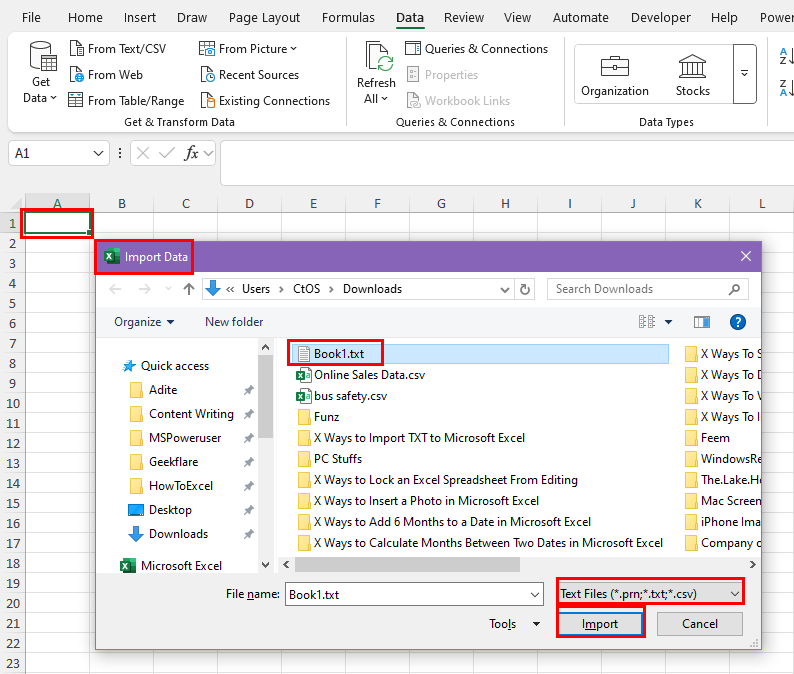Click the Import button
This screenshot has width=794, height=674.
(600, 624)
